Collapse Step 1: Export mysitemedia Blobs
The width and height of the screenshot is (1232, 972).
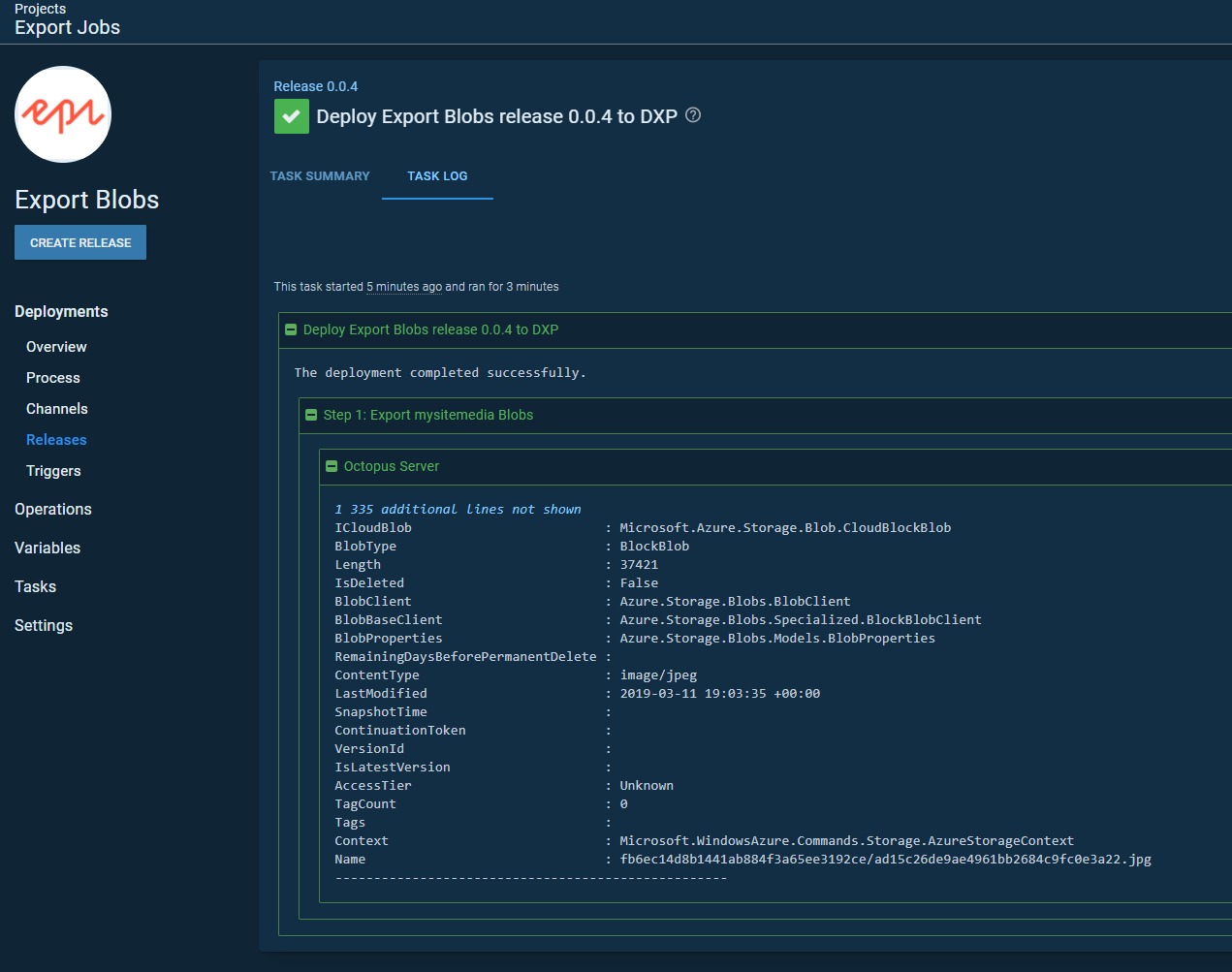point(311,415)
